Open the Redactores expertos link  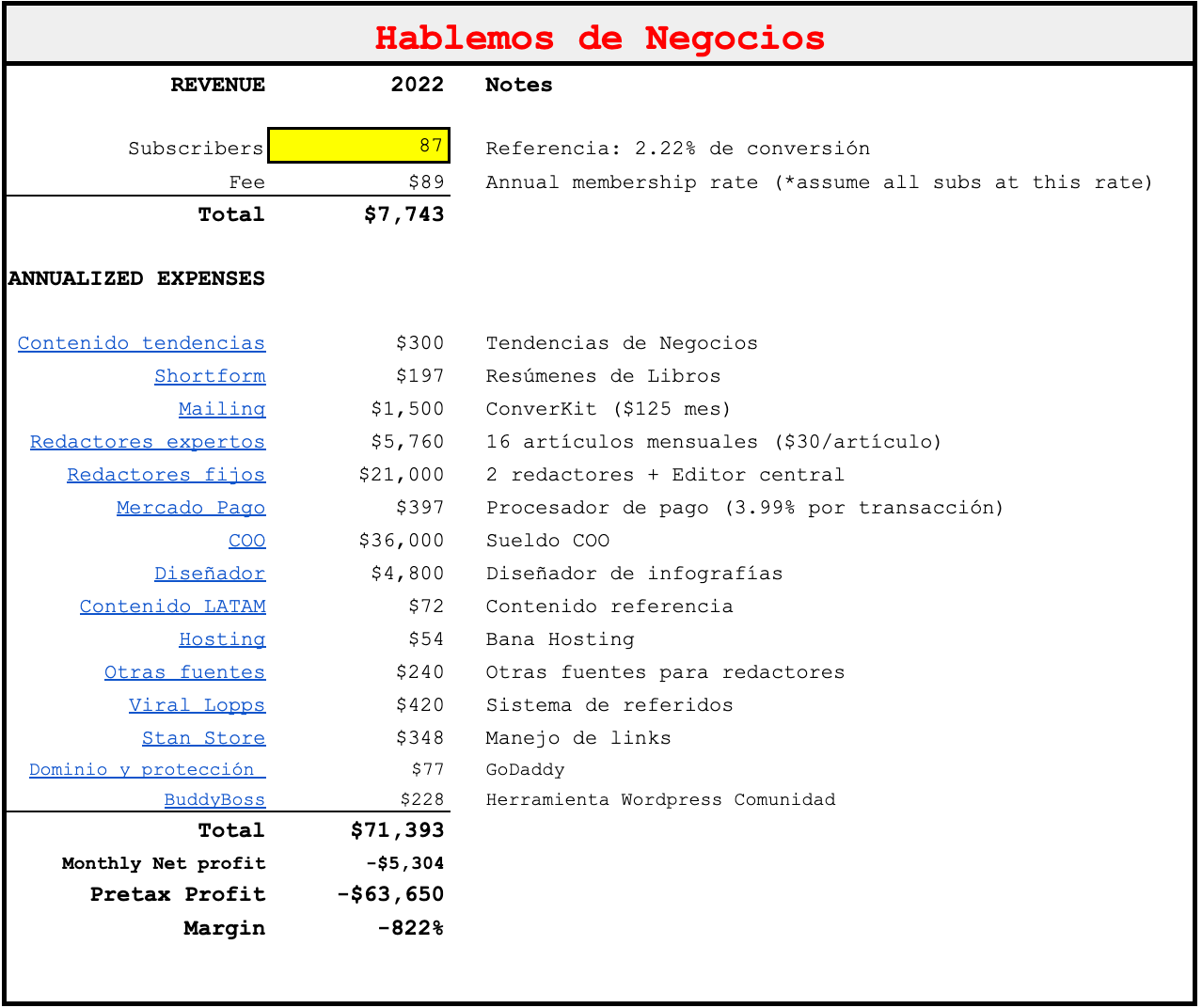(x=148, y=442)
